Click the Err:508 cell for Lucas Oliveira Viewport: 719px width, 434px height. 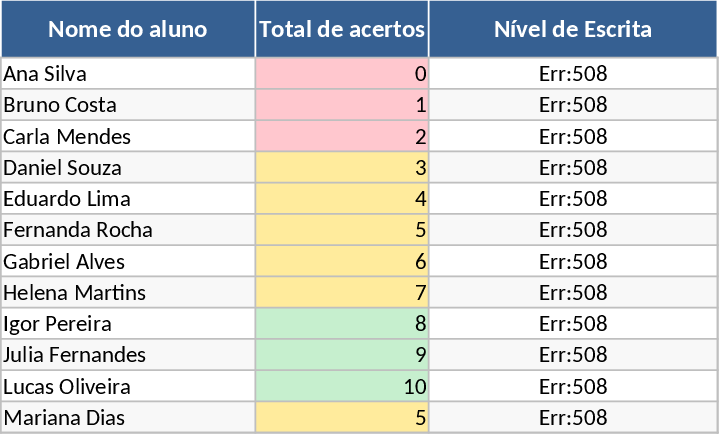tap(573, 387)
